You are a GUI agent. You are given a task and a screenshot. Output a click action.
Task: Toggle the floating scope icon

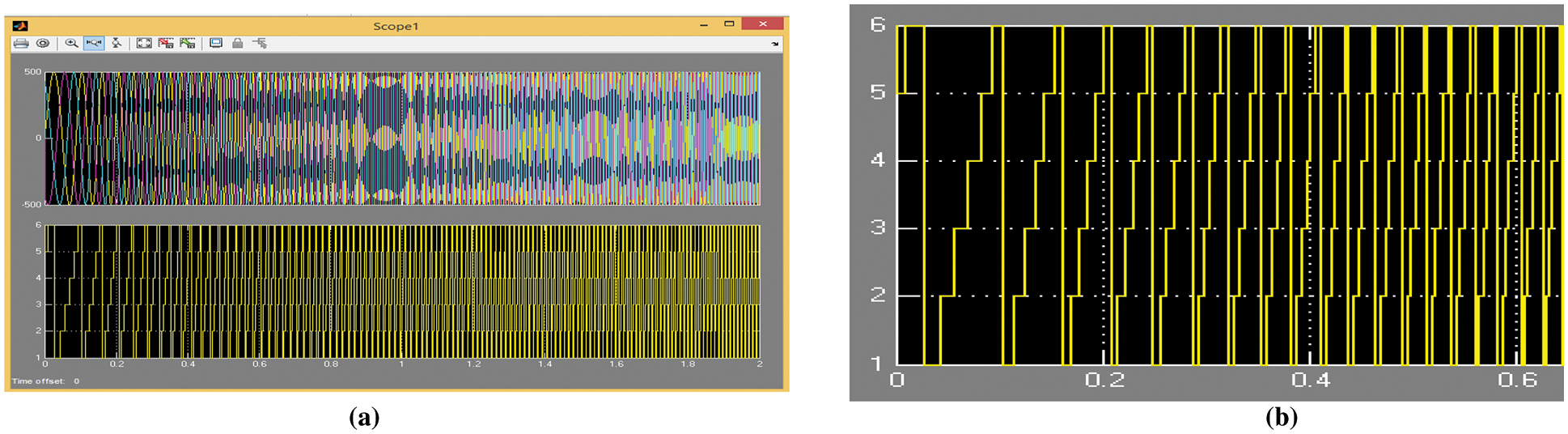[216, 44]
